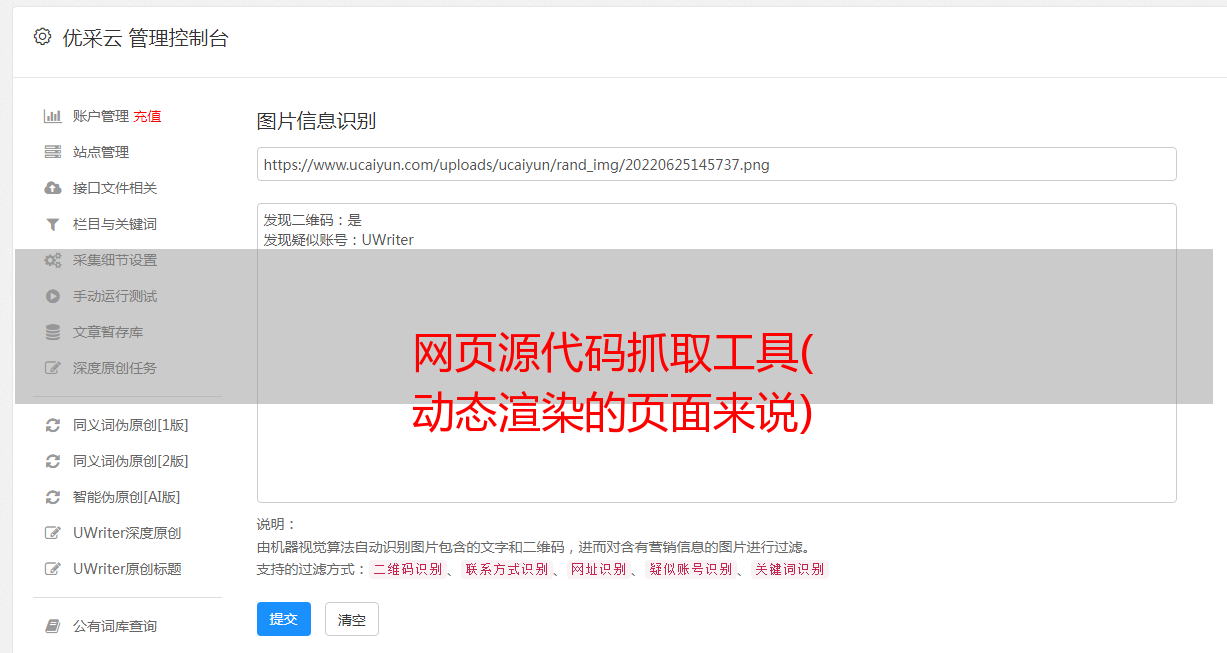Image resolution: width=1227 pixels, height=653 pixels.
Task: Open 站点管理 menu item
Action: [101, 152]
